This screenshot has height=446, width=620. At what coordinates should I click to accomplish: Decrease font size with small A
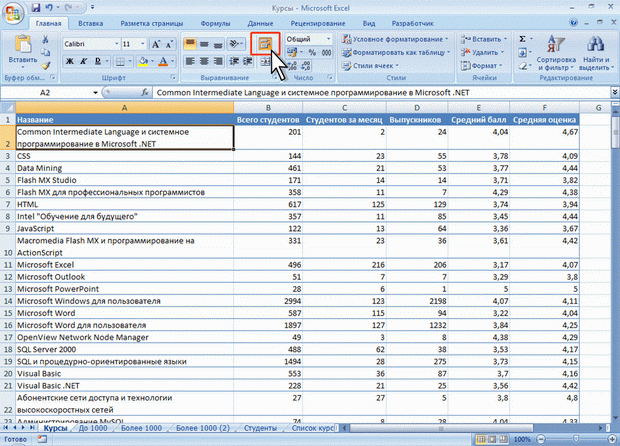point(169,44)
